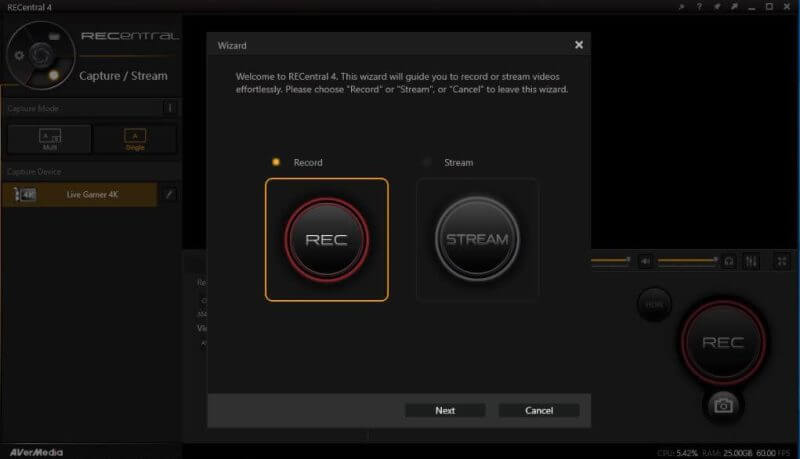800x459 pixels.
Task: Open the Capture Mode info button
Action: (x=170, y=108)
